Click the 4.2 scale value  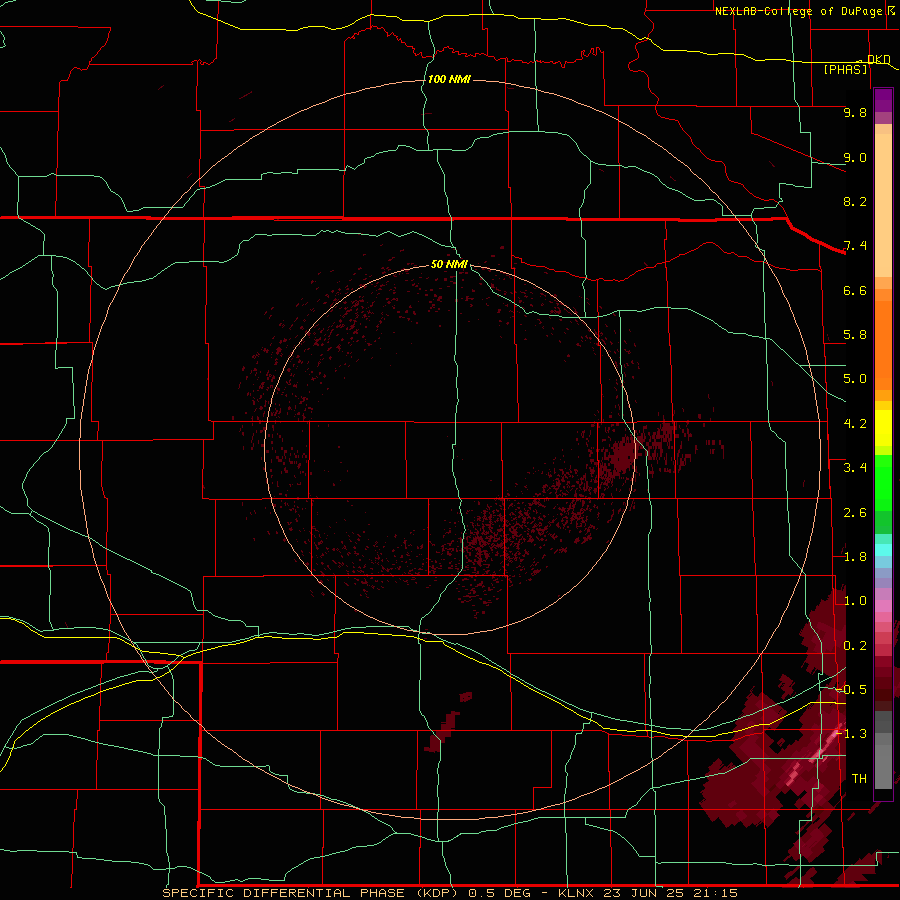point(855,424)
